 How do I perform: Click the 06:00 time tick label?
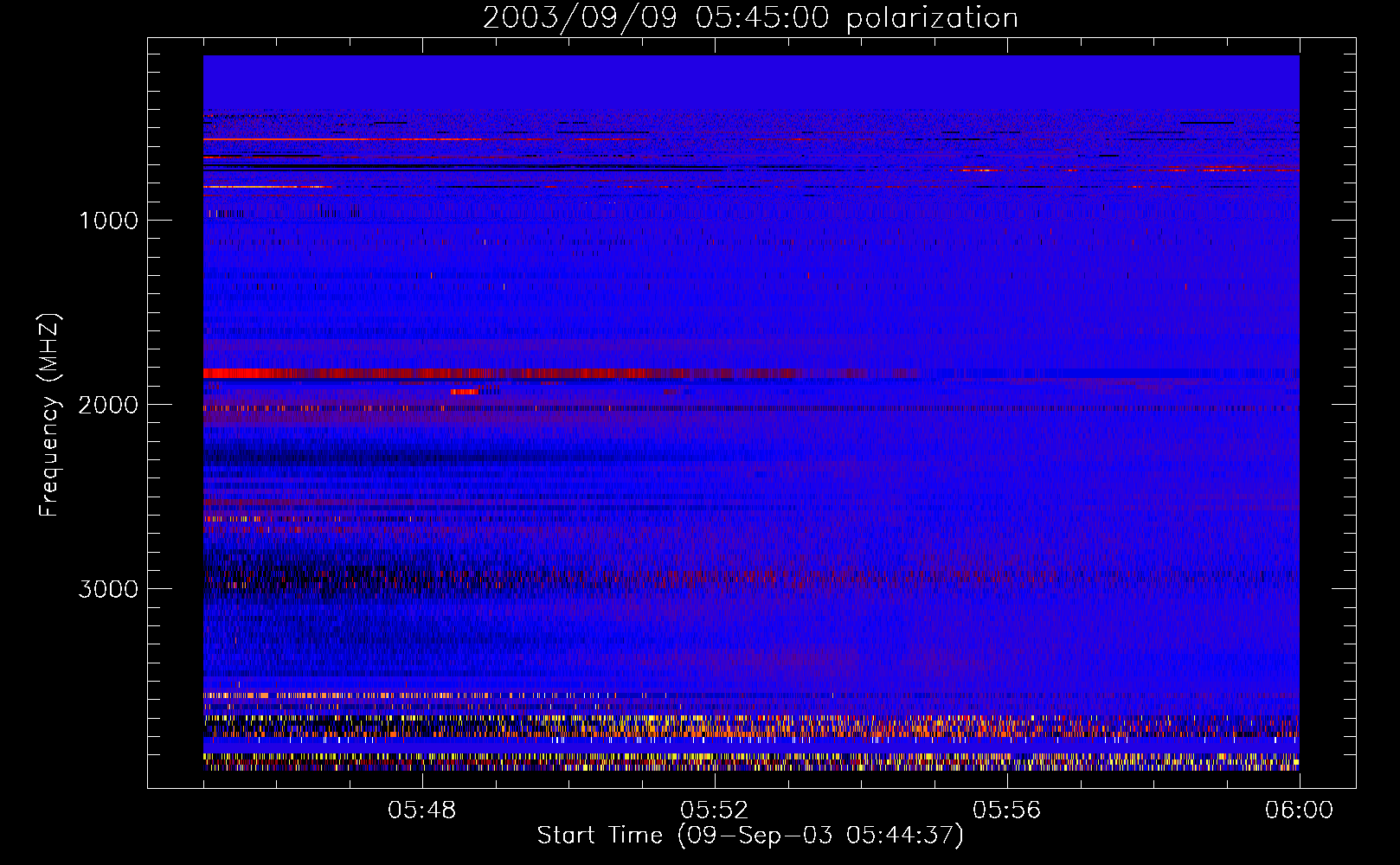[x=1299, y=811]
